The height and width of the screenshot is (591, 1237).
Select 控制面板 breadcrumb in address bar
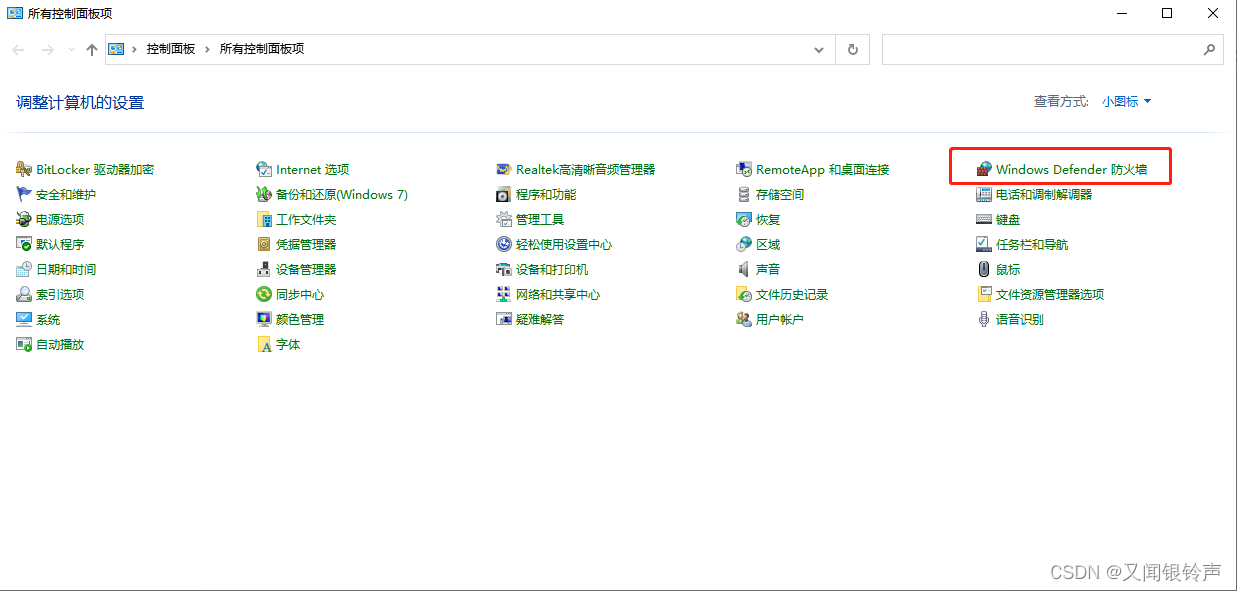pyautogui.click(x=171, y=49)
